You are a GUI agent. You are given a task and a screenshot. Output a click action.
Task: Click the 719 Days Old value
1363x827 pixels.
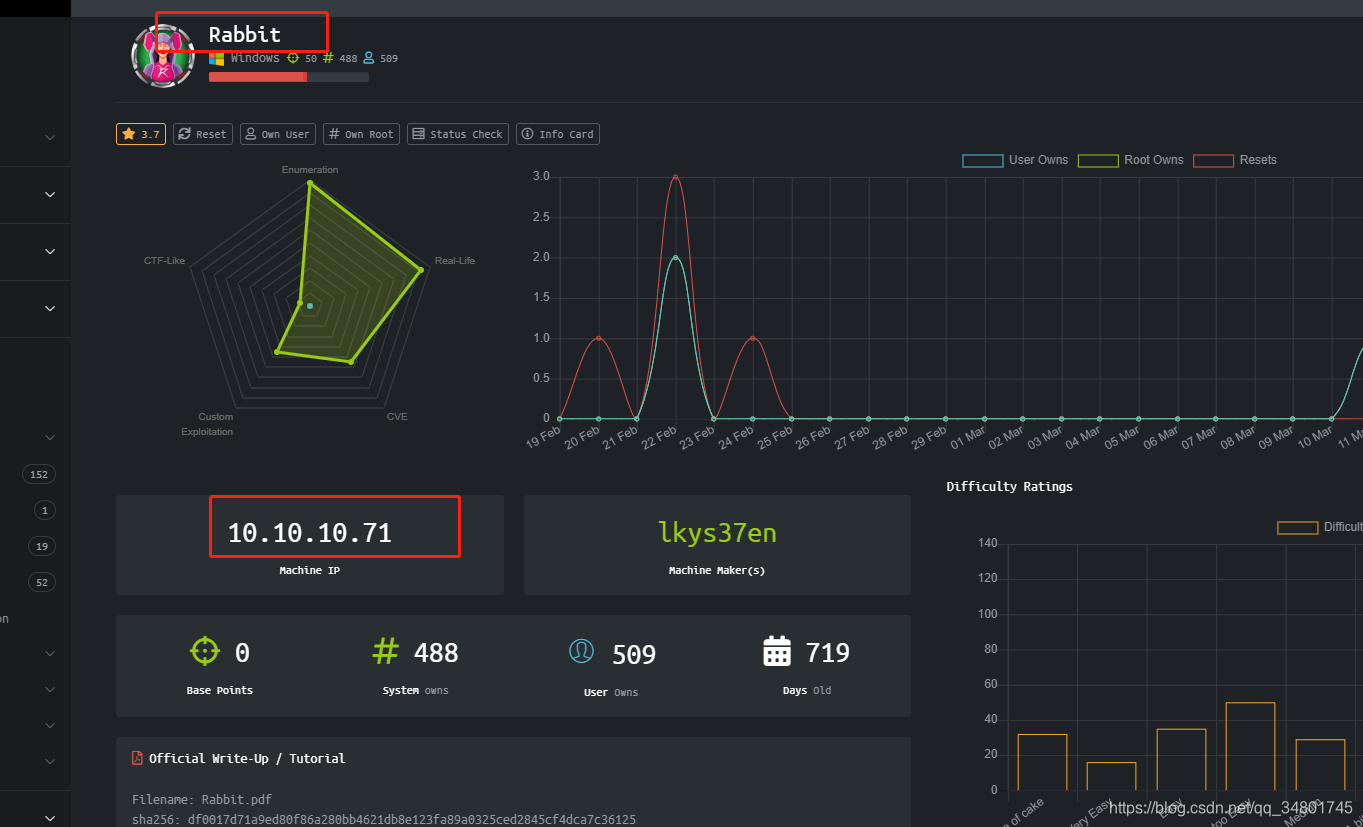pyautogui.click(x=828, y=653)
